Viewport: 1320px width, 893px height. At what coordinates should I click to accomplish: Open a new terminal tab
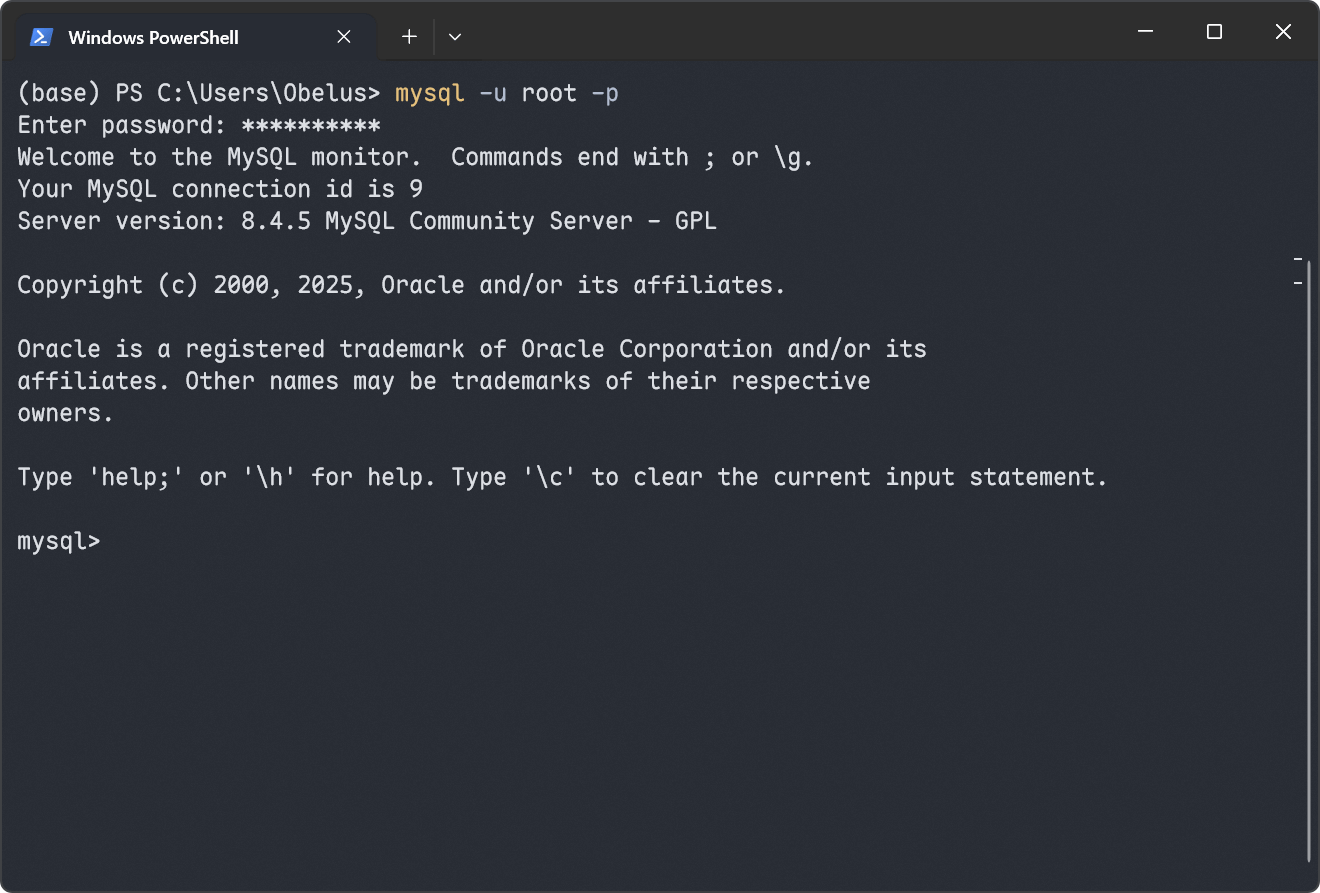click(409, 37)
